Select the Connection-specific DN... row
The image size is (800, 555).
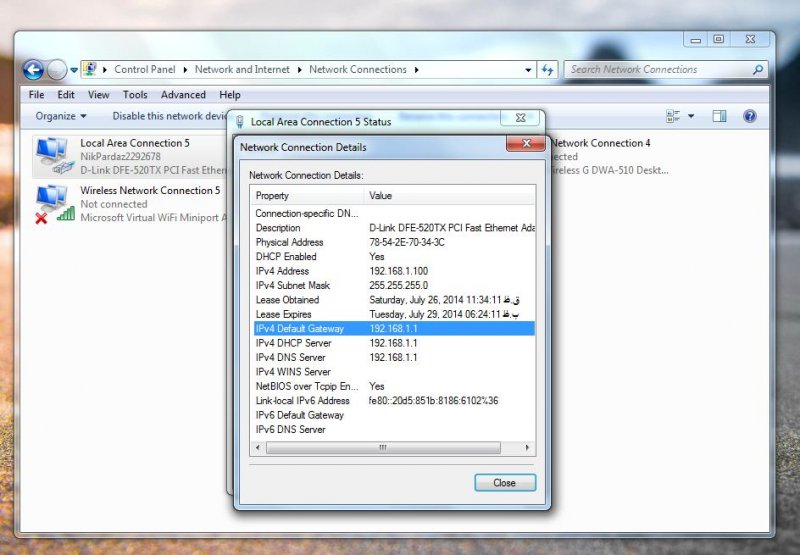coord(394,213)
